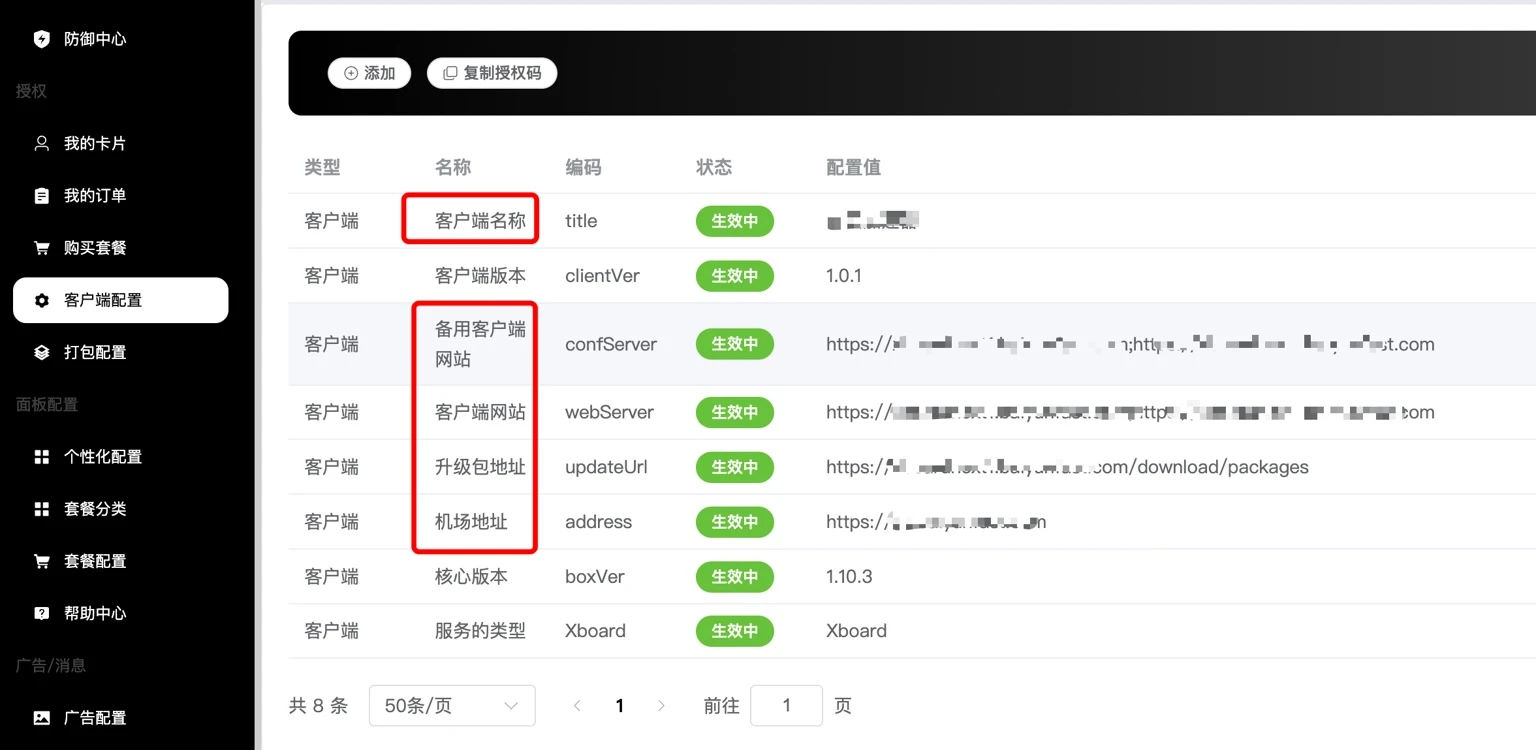This screenshot has height=750, width=1536.
Task: Go to the previous page arrow
Action: click(x=577, y=706)
